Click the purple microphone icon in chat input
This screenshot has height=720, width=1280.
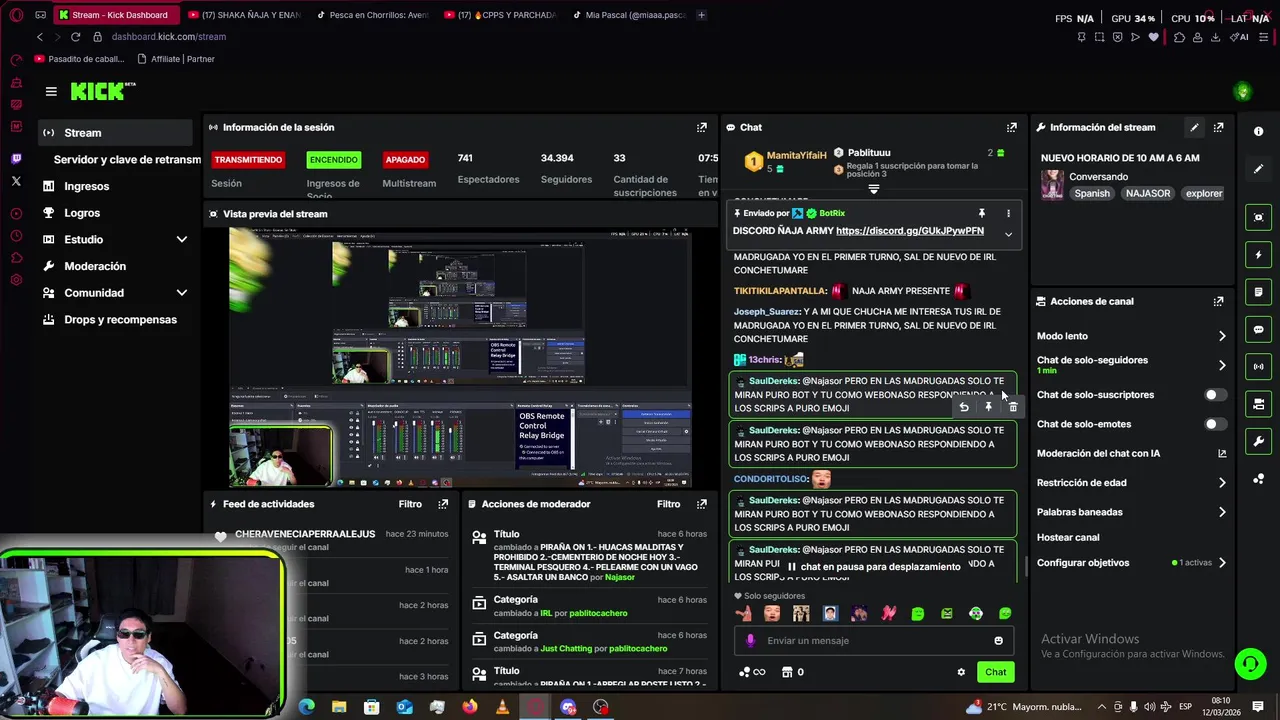point(751,641)
